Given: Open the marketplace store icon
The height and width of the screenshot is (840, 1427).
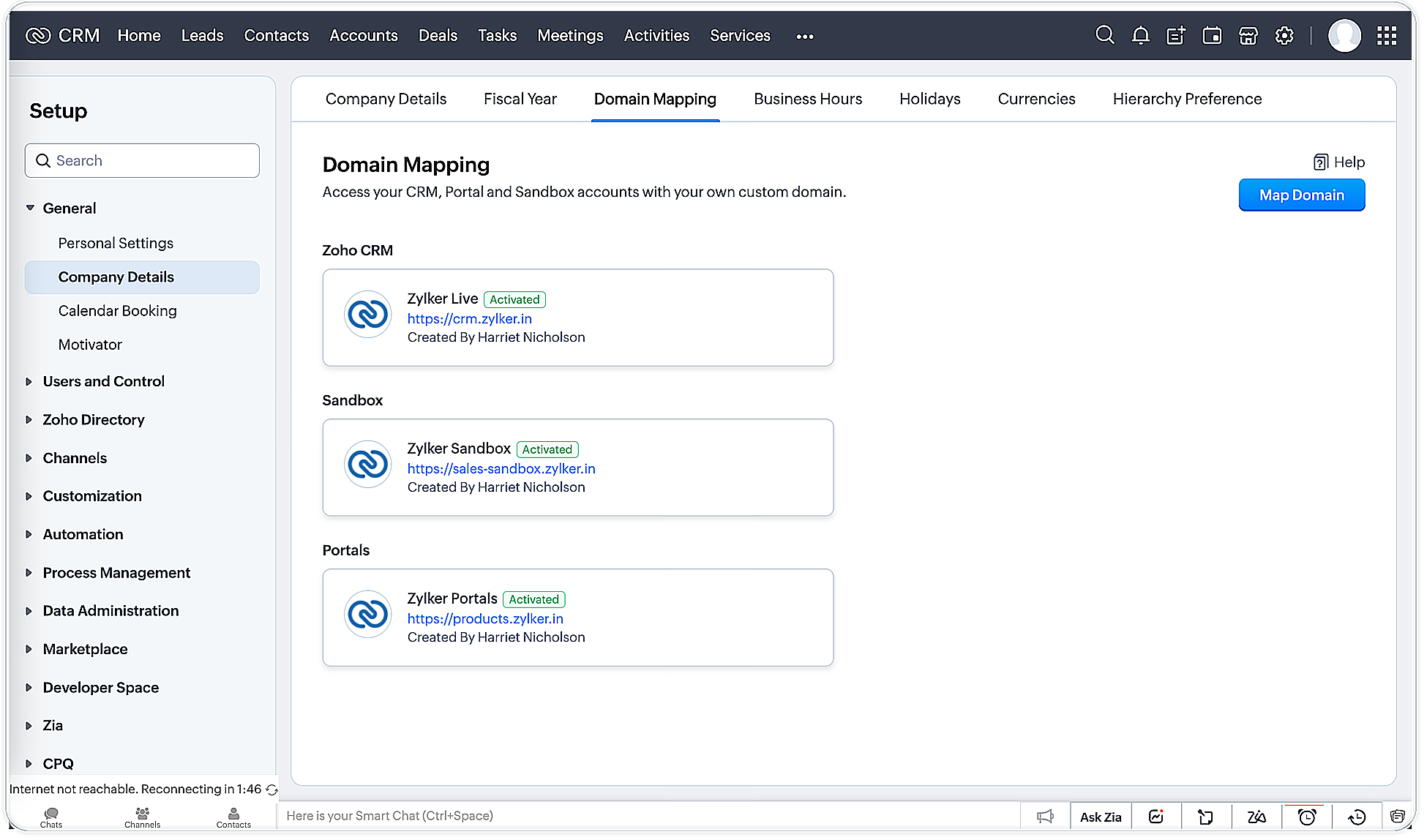Looking at the screenshot, I should pos(1248,35).
